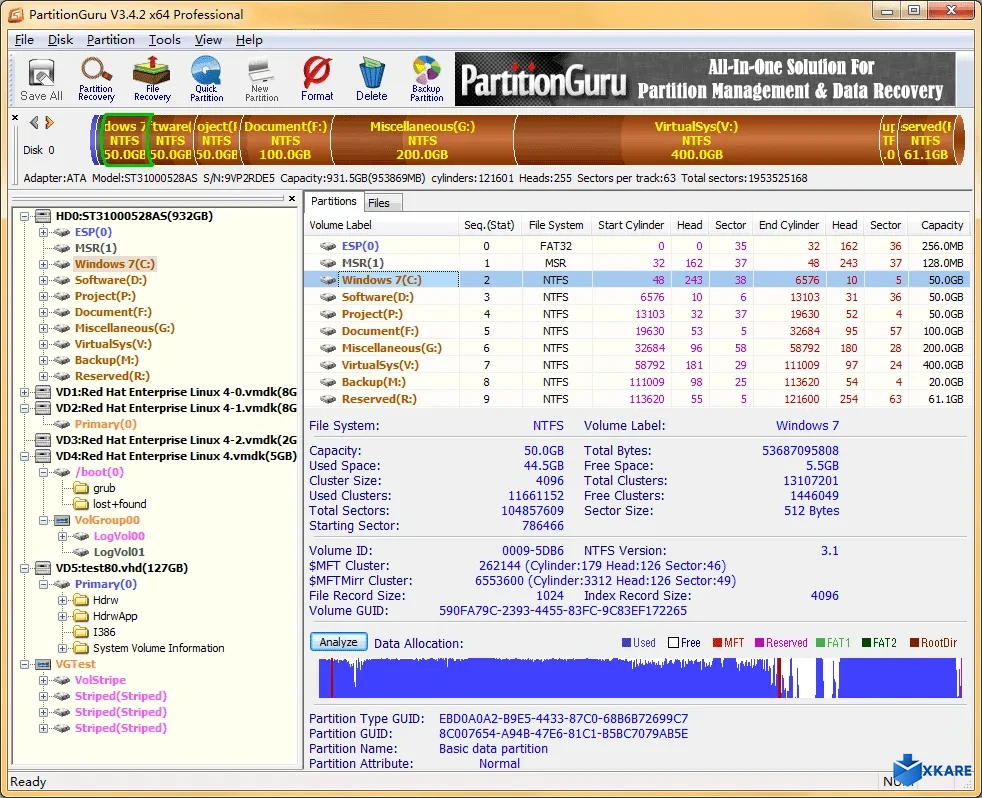Collapse VD4 Red Hat Linux 4.vmdk node

(x=24, y=456)
